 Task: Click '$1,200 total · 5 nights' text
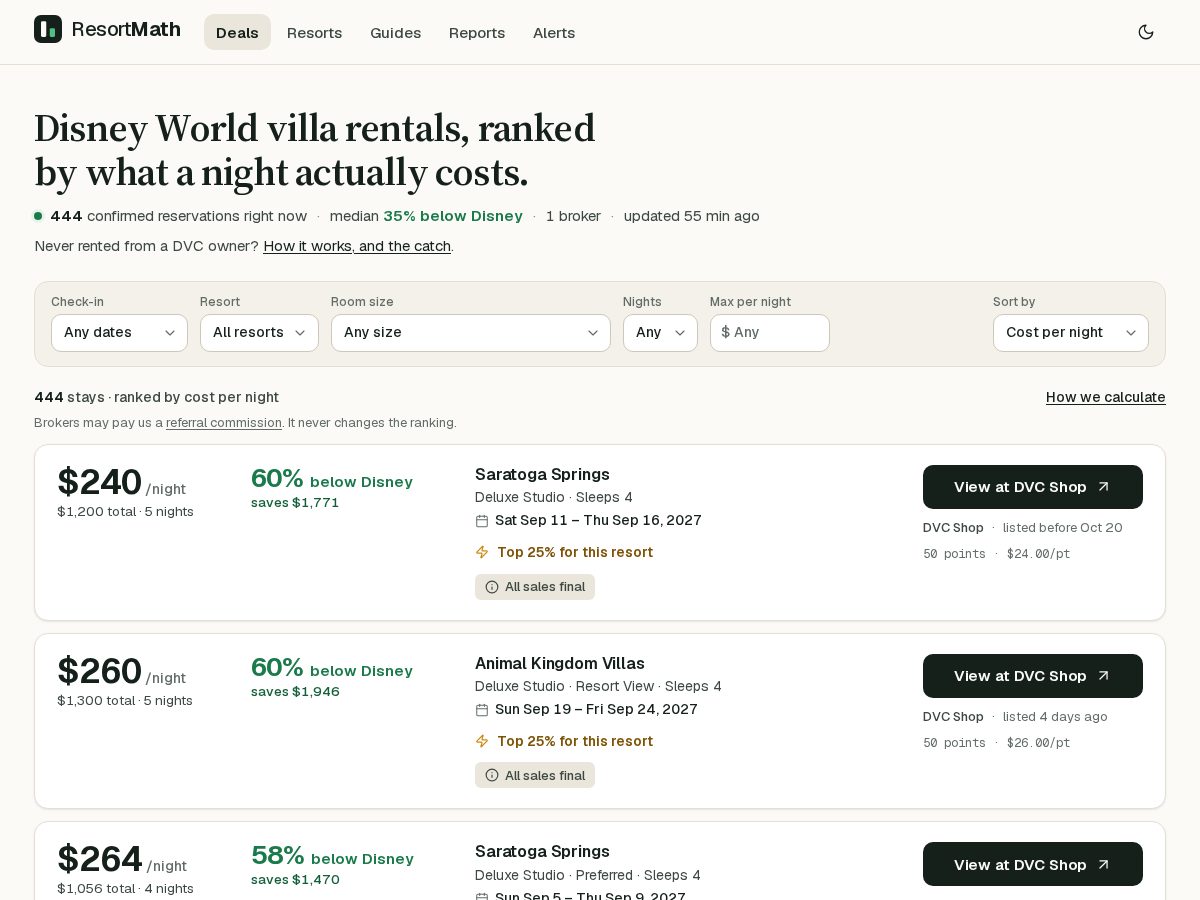tap(125, 512)
